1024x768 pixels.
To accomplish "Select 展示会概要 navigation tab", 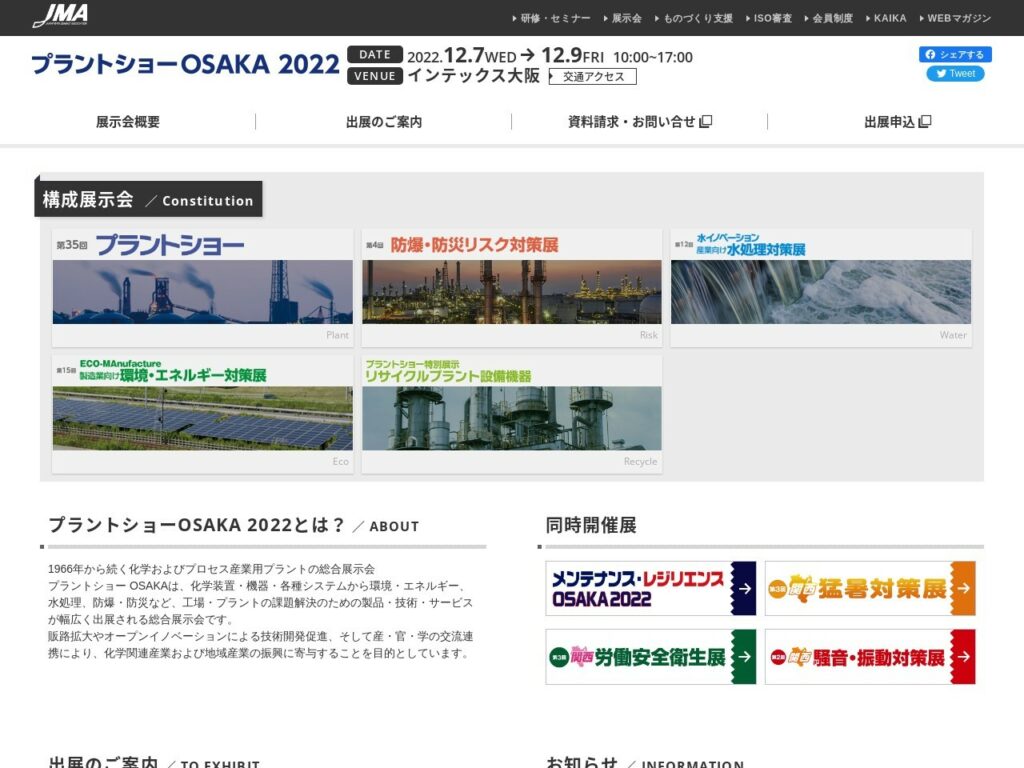I will (x=128, y=121).
